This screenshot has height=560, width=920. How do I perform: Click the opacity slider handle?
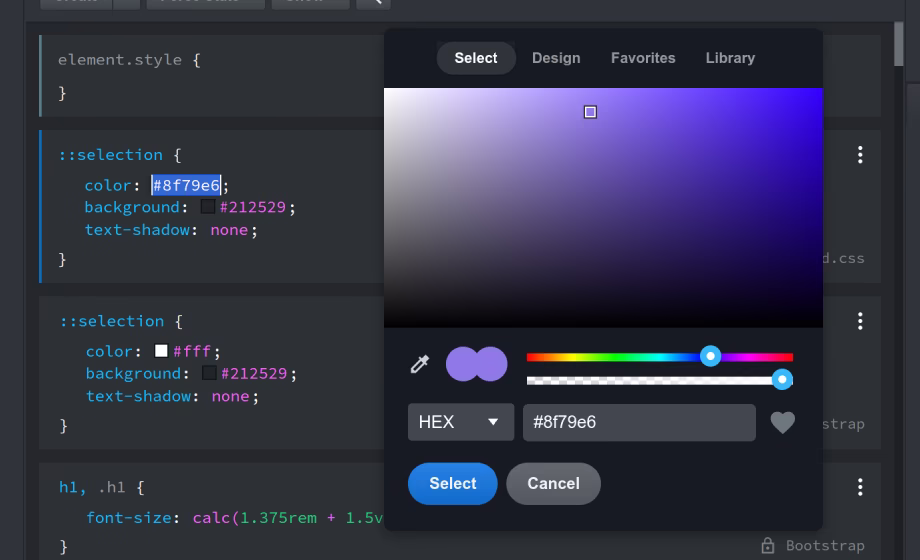tap(782, 379)
